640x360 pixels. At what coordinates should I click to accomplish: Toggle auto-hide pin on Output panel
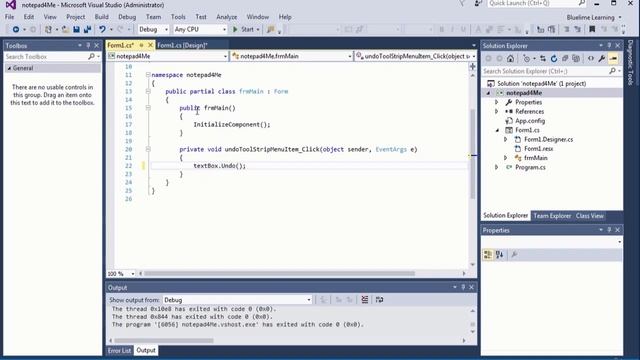point(463,287)
